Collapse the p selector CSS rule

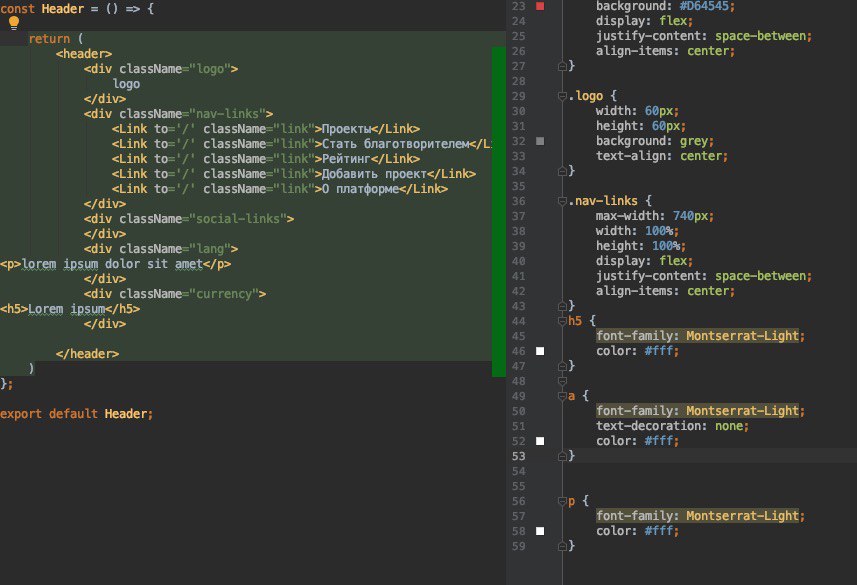[562, 501]
